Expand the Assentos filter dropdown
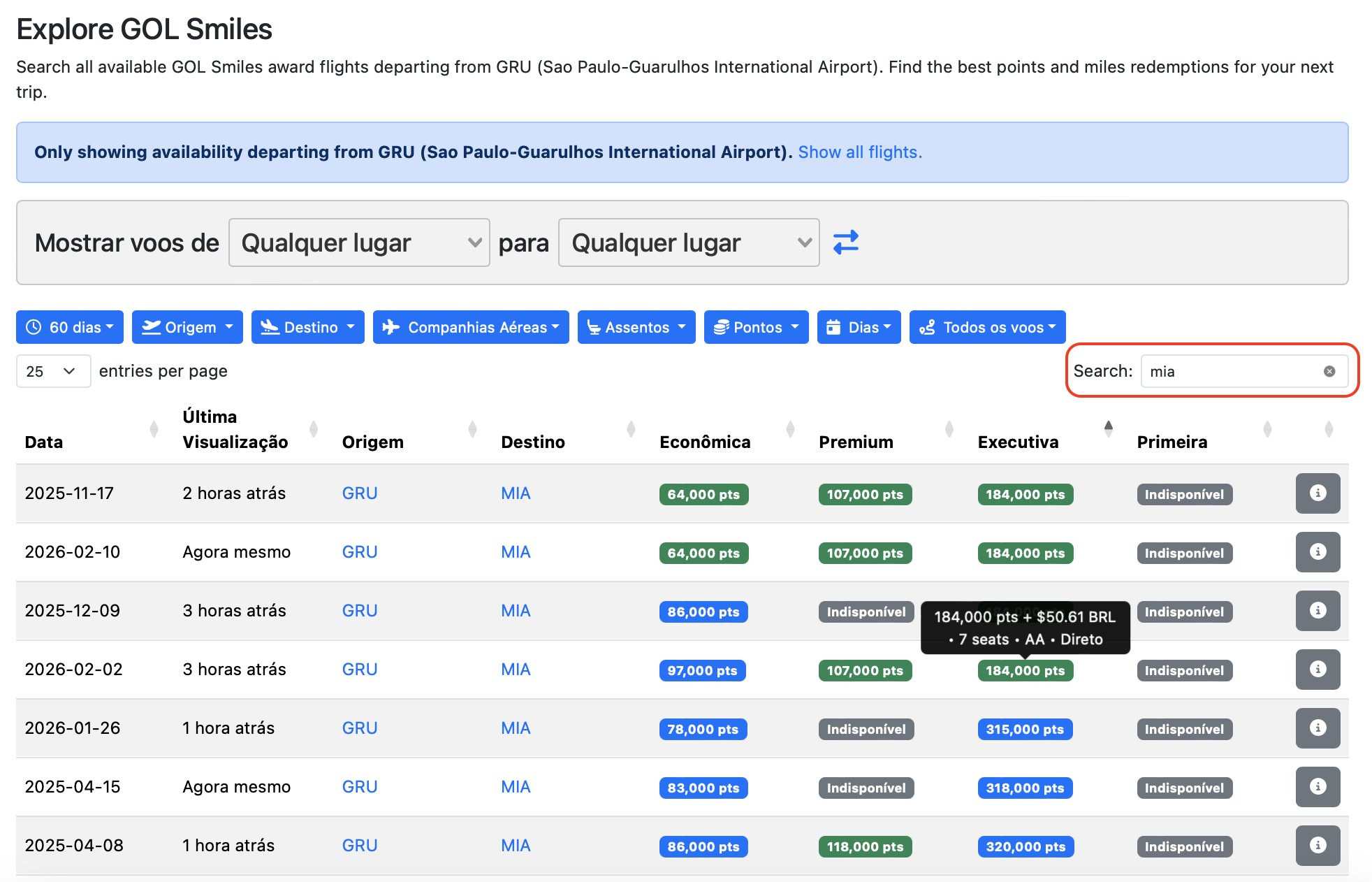Viewport: 1372px width, 882px height. click(636, 327)
